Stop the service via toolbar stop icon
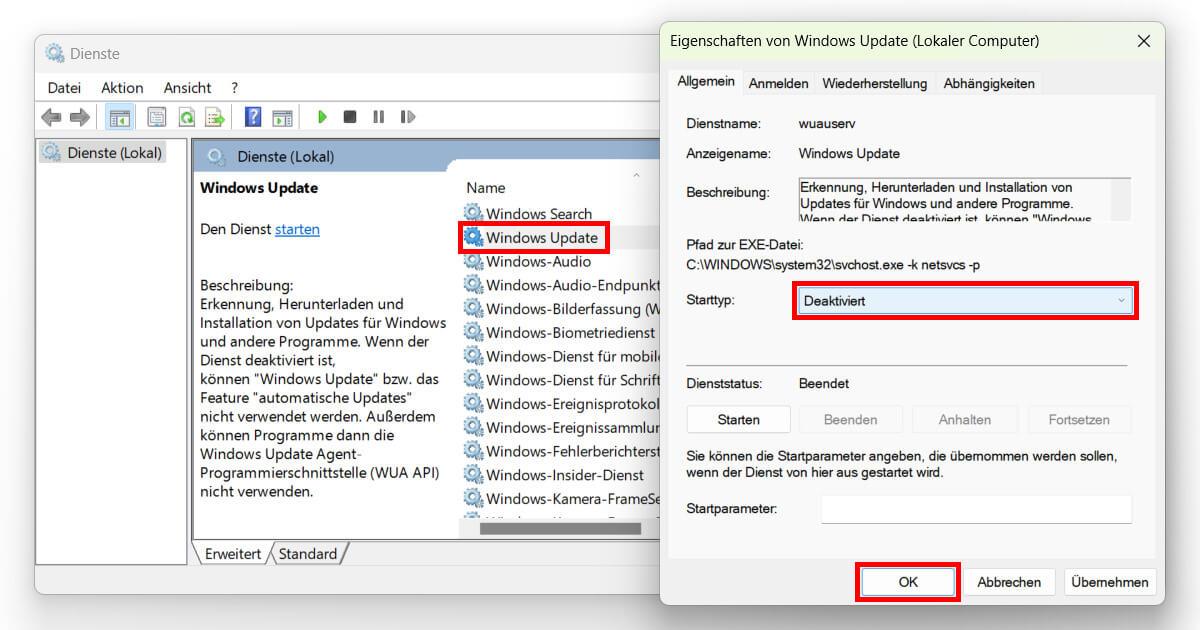 (349, 117)
